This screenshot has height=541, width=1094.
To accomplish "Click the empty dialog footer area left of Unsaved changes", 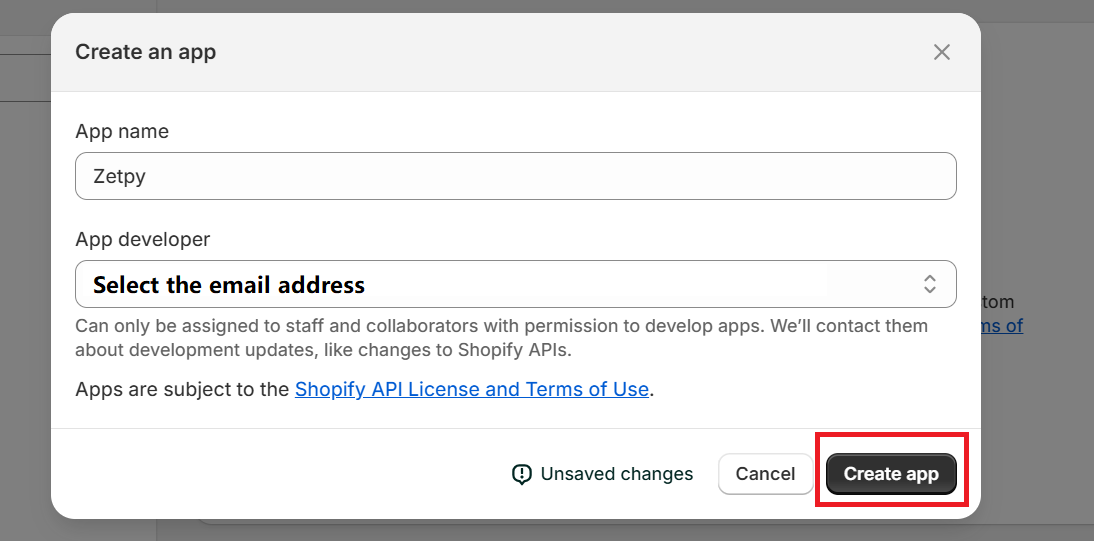I will [x=280, y=474].
